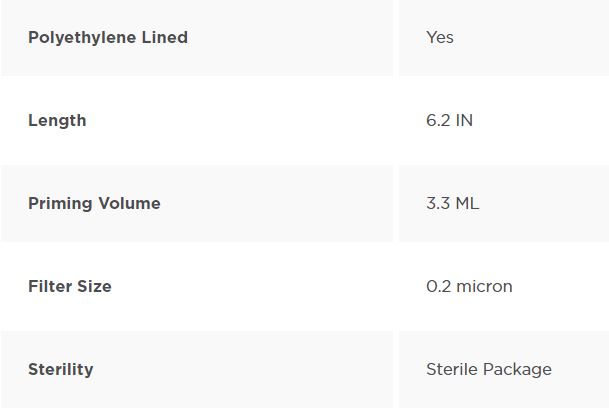609x414 pixels.
Task: Click the word Package in Sterility value
Action: 517,370
